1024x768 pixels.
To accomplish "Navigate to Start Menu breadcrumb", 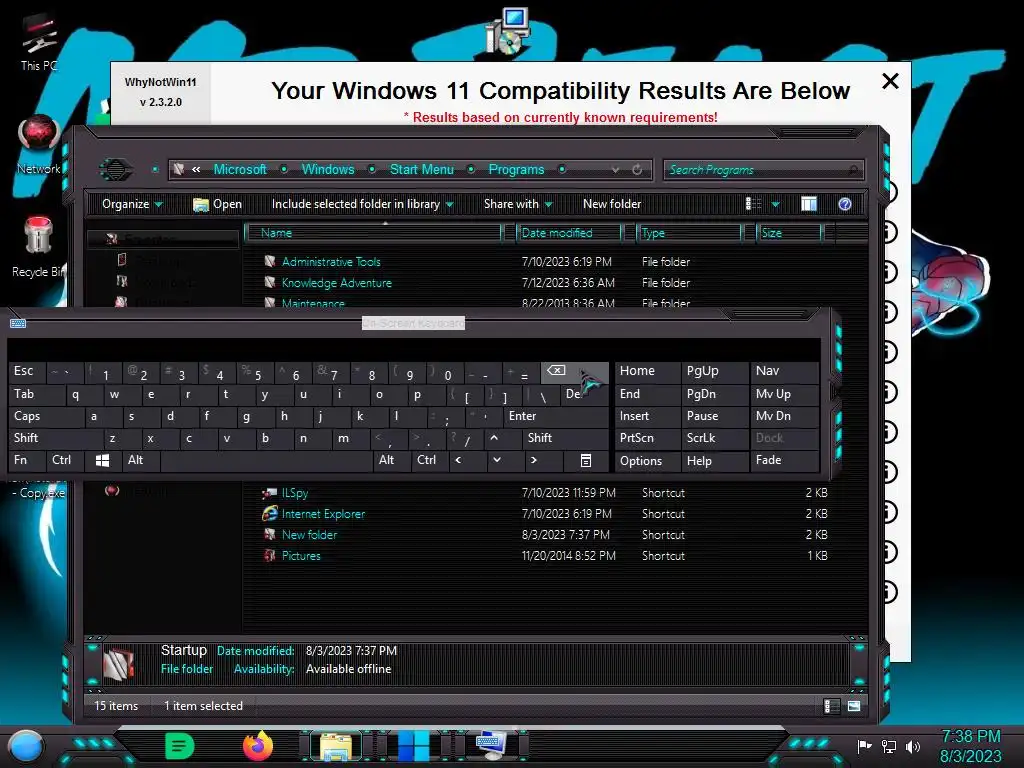I will [x=422, y=170].
